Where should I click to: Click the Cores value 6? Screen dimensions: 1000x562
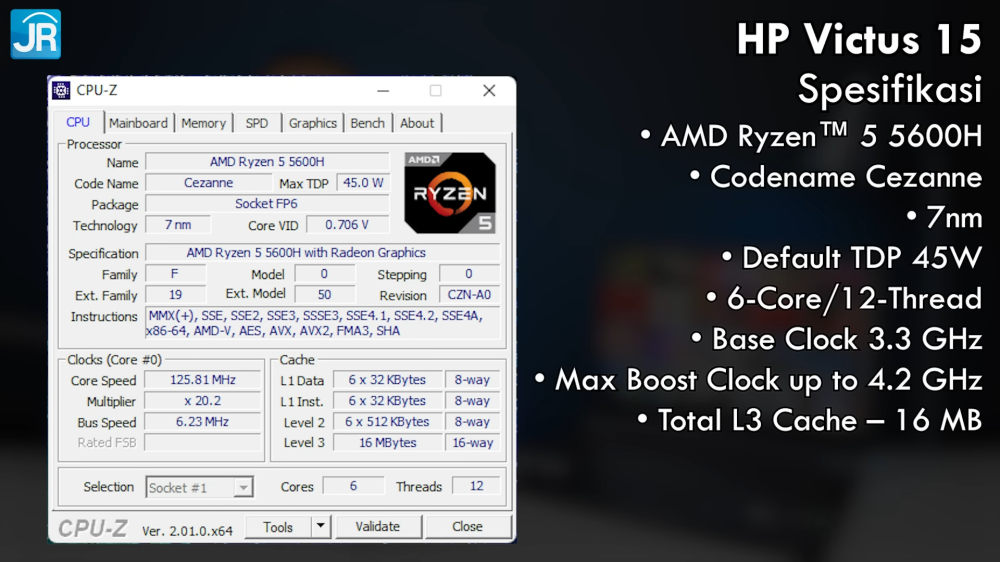click(353, 486)
